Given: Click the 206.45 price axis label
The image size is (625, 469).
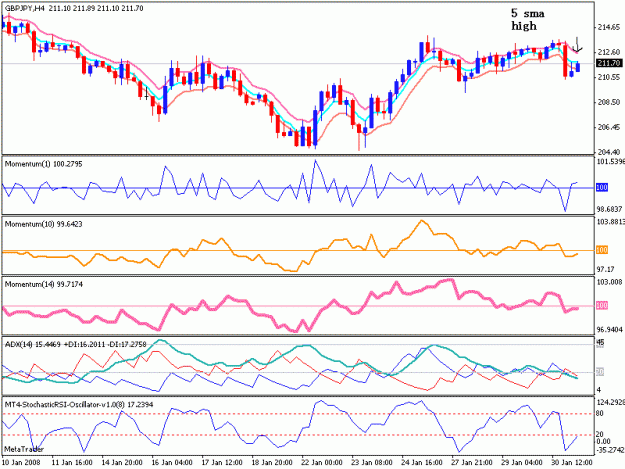Looking at the screenshot, I should pos(609,128).
